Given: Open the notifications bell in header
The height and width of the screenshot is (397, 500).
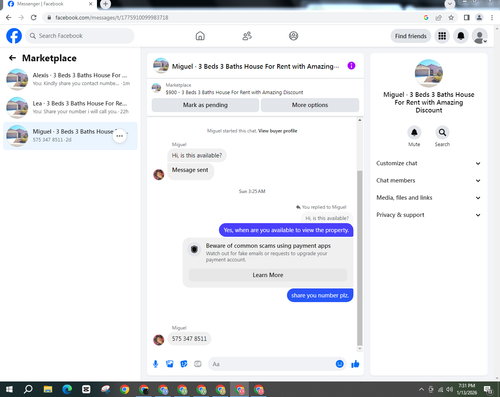Looking at the screenshot, I should 461,36.
